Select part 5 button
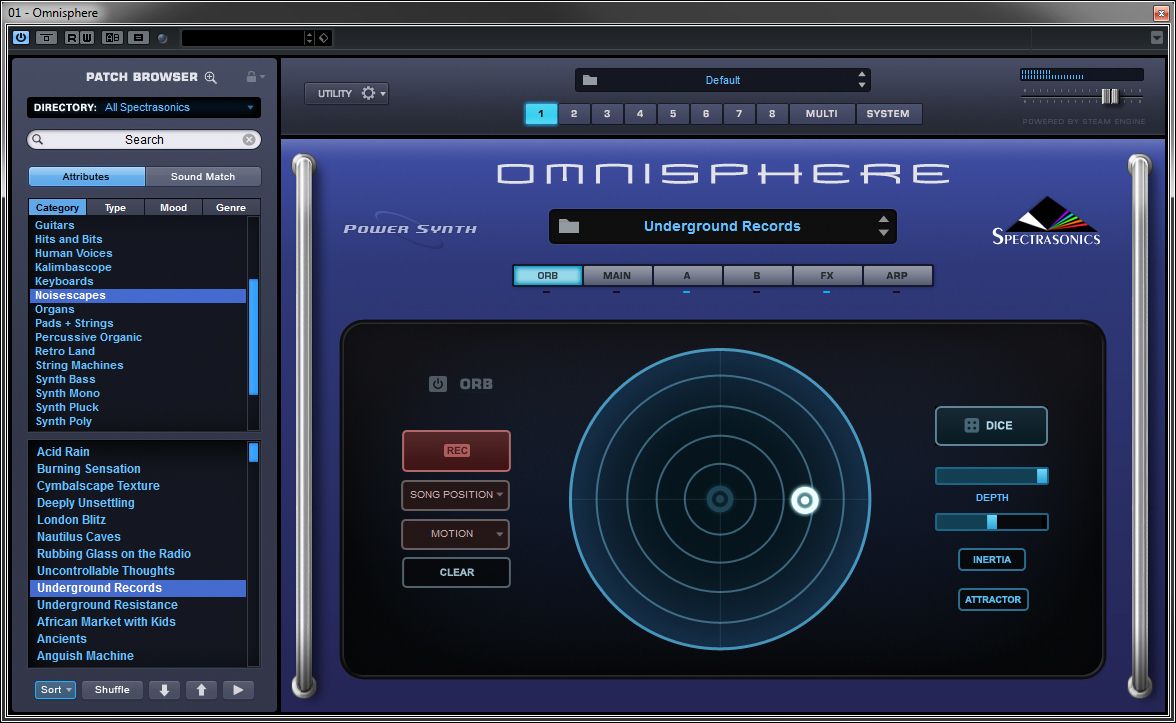This screenshot has height=723, width=1176. [x=673, y=114]
